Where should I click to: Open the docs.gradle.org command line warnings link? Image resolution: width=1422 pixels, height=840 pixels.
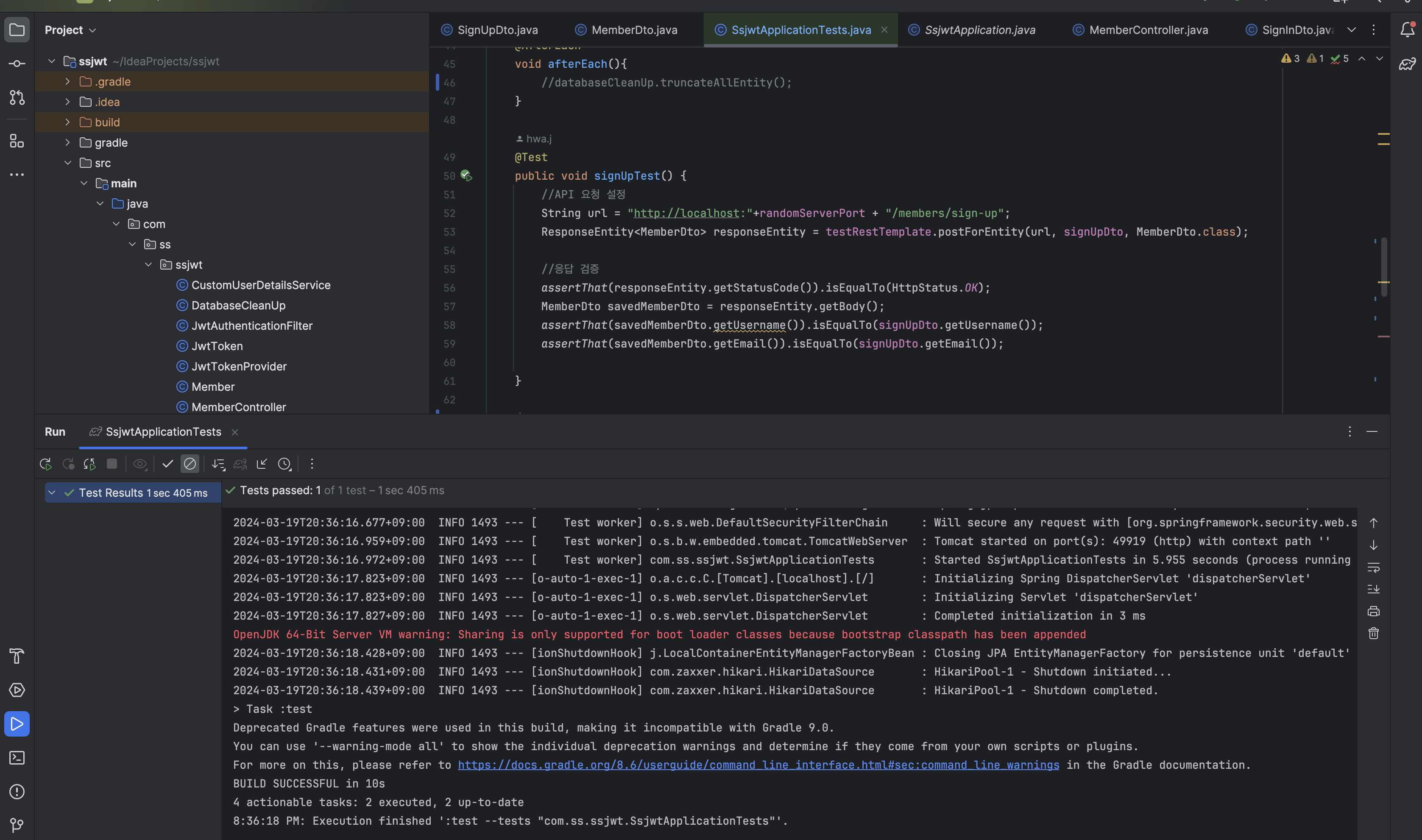(x=758, y=765)
